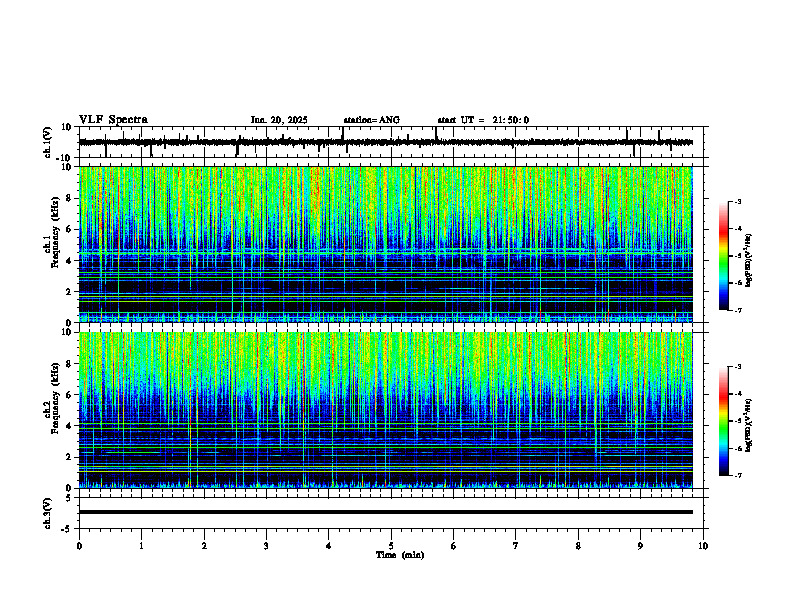Click time axis tick label 10
Screen dimensions: 792x612
[703, 546]
